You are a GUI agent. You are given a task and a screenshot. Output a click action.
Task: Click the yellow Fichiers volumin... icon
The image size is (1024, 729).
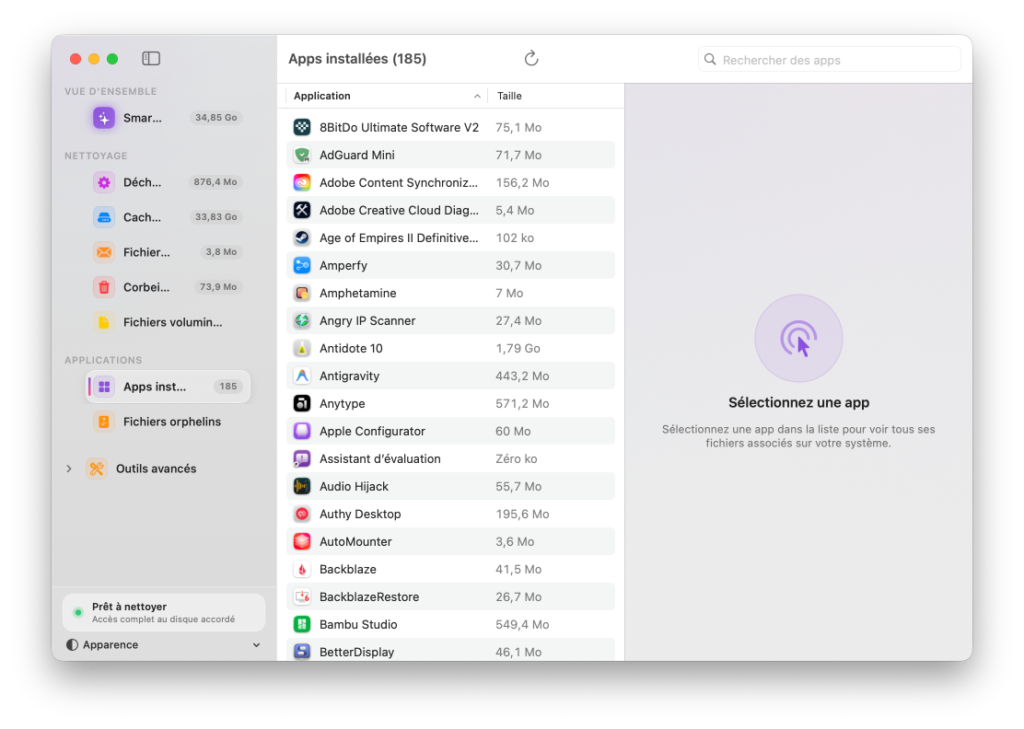(x=104, y=322)
